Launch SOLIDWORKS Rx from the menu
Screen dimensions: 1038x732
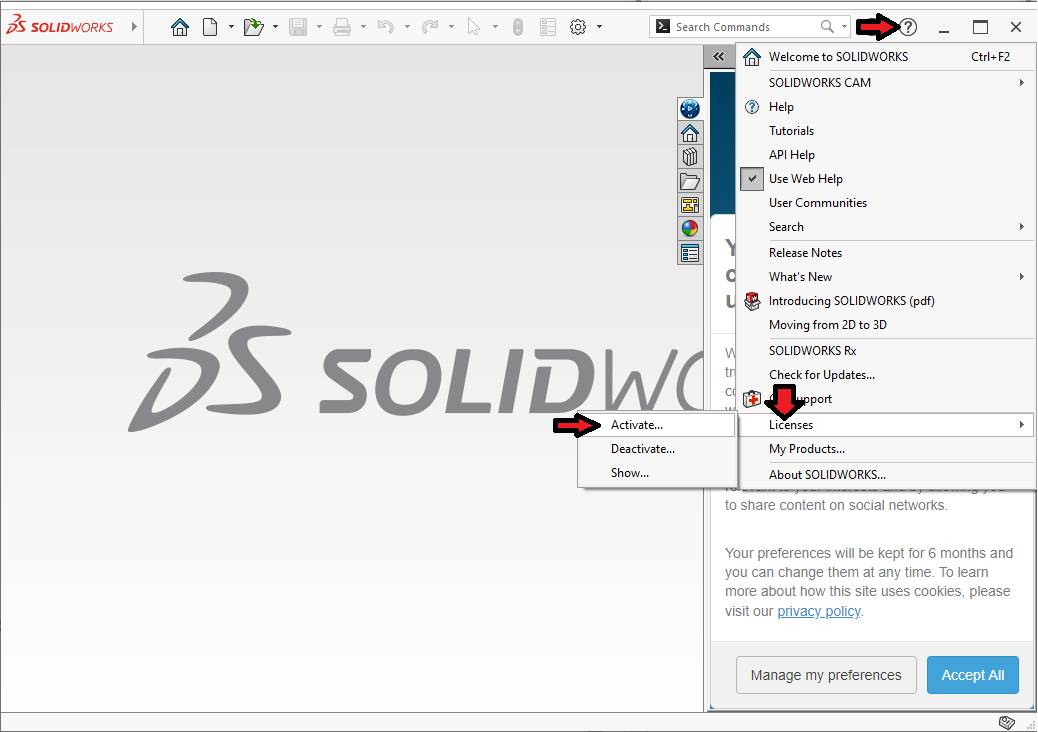[885, 350]
